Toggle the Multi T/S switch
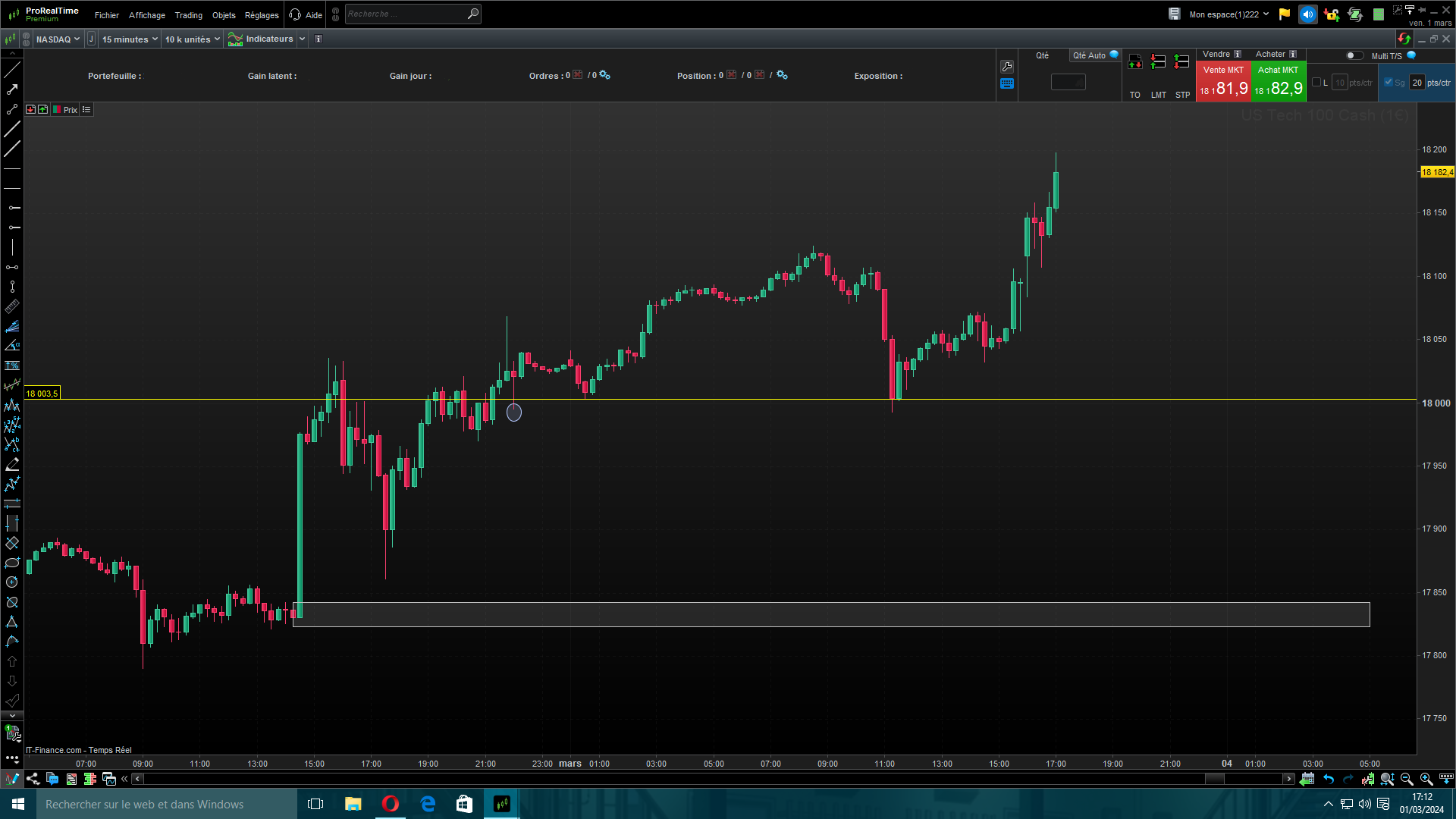The height and width of the screenshot is (819, 1456). 1354,55
